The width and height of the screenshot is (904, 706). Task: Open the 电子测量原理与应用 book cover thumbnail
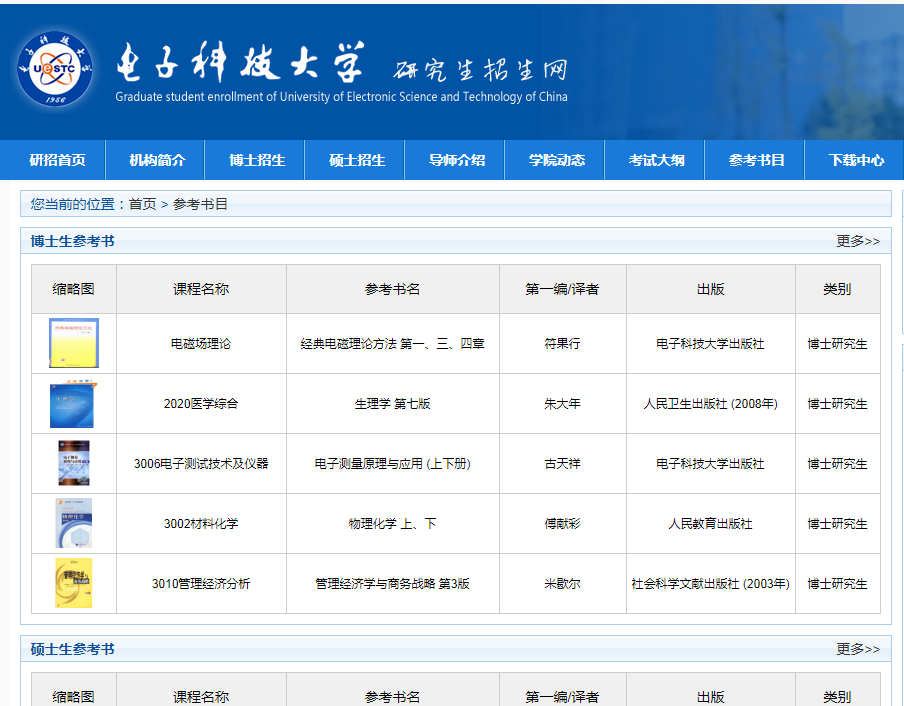point(74,463)
